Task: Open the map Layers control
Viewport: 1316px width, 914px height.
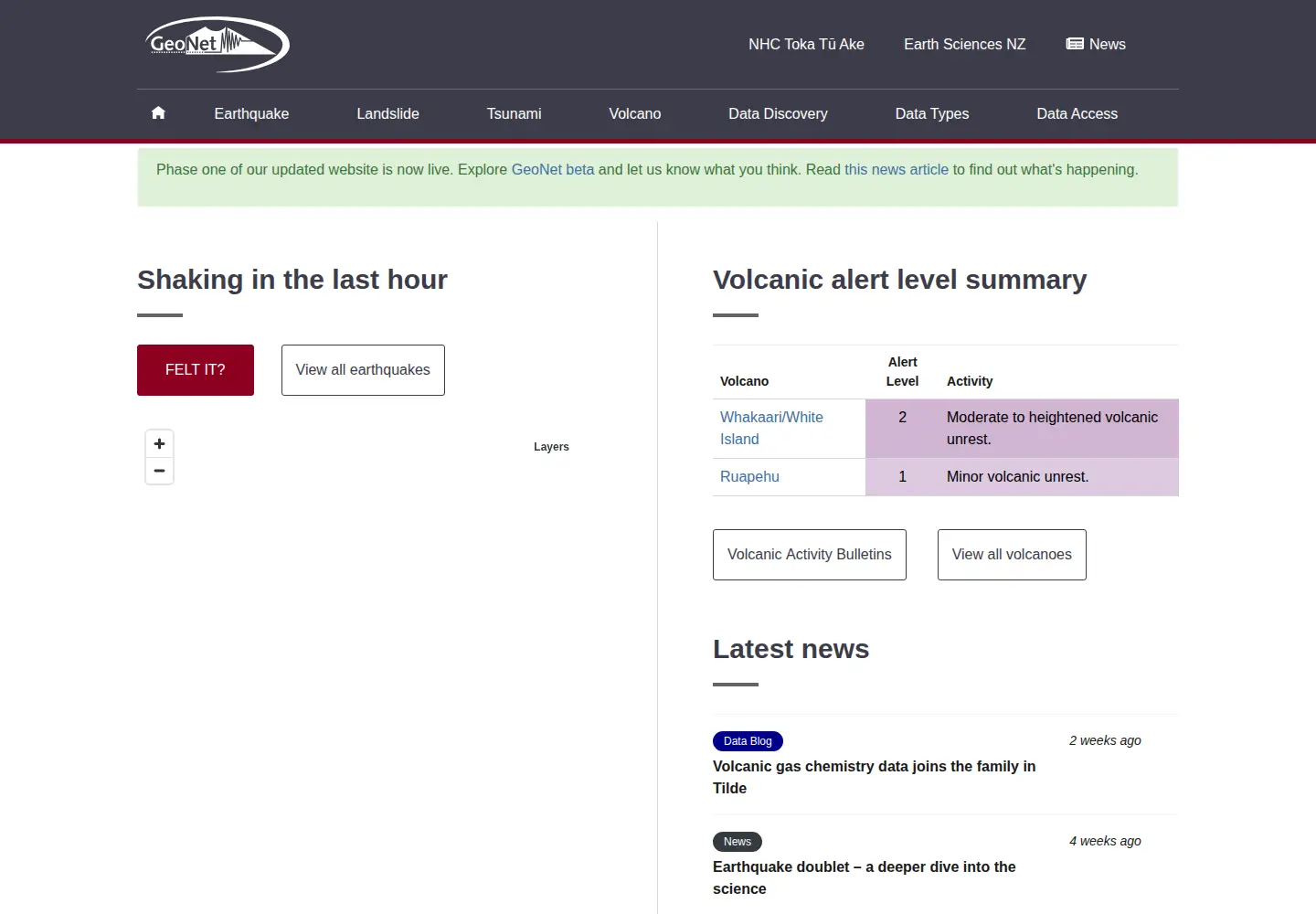Action: coord(551,447)
